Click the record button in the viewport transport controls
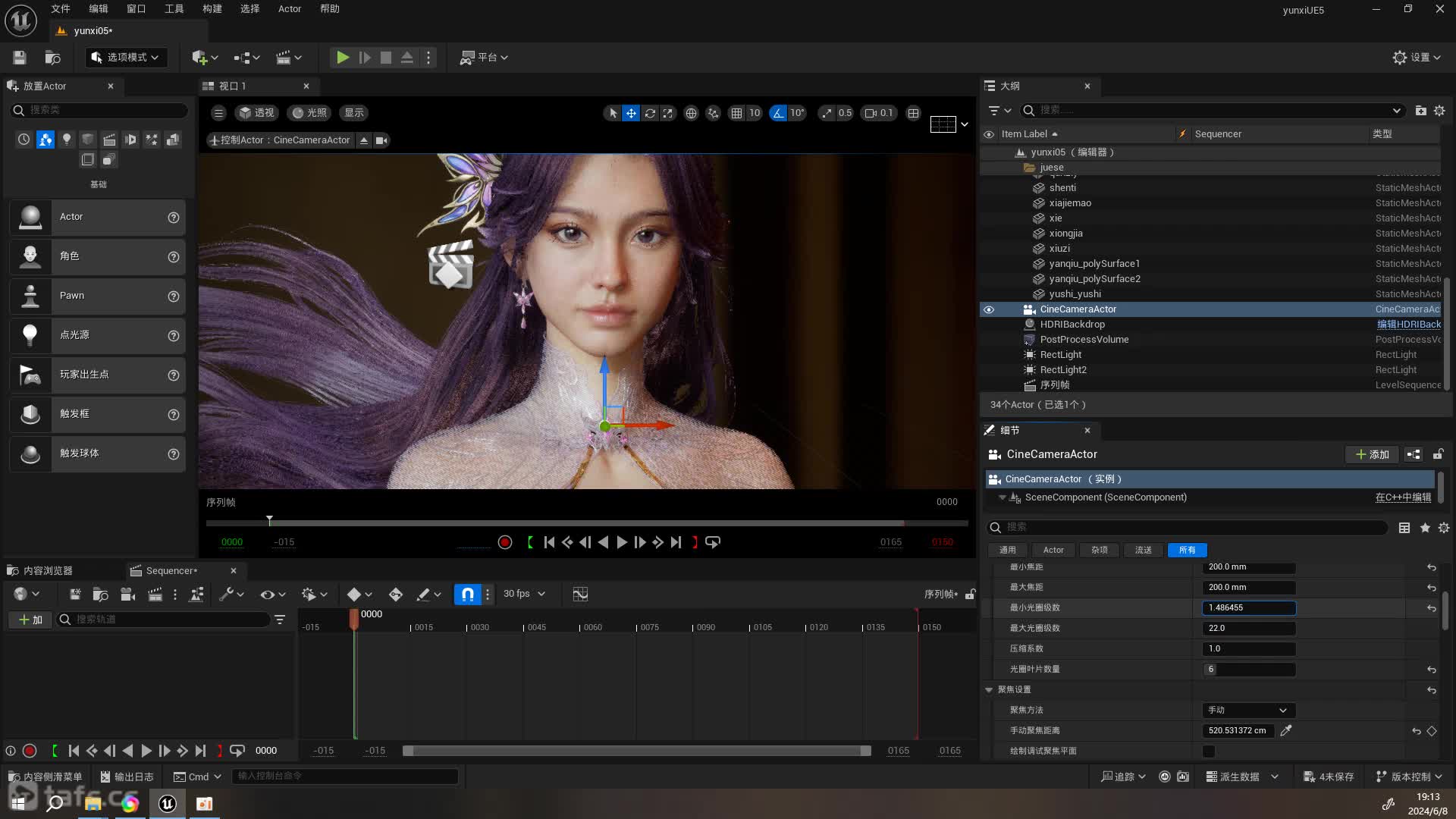Image resolution: width=1456 pixels, height=819 pixels. pyautogui.click(x=505, y=542)
